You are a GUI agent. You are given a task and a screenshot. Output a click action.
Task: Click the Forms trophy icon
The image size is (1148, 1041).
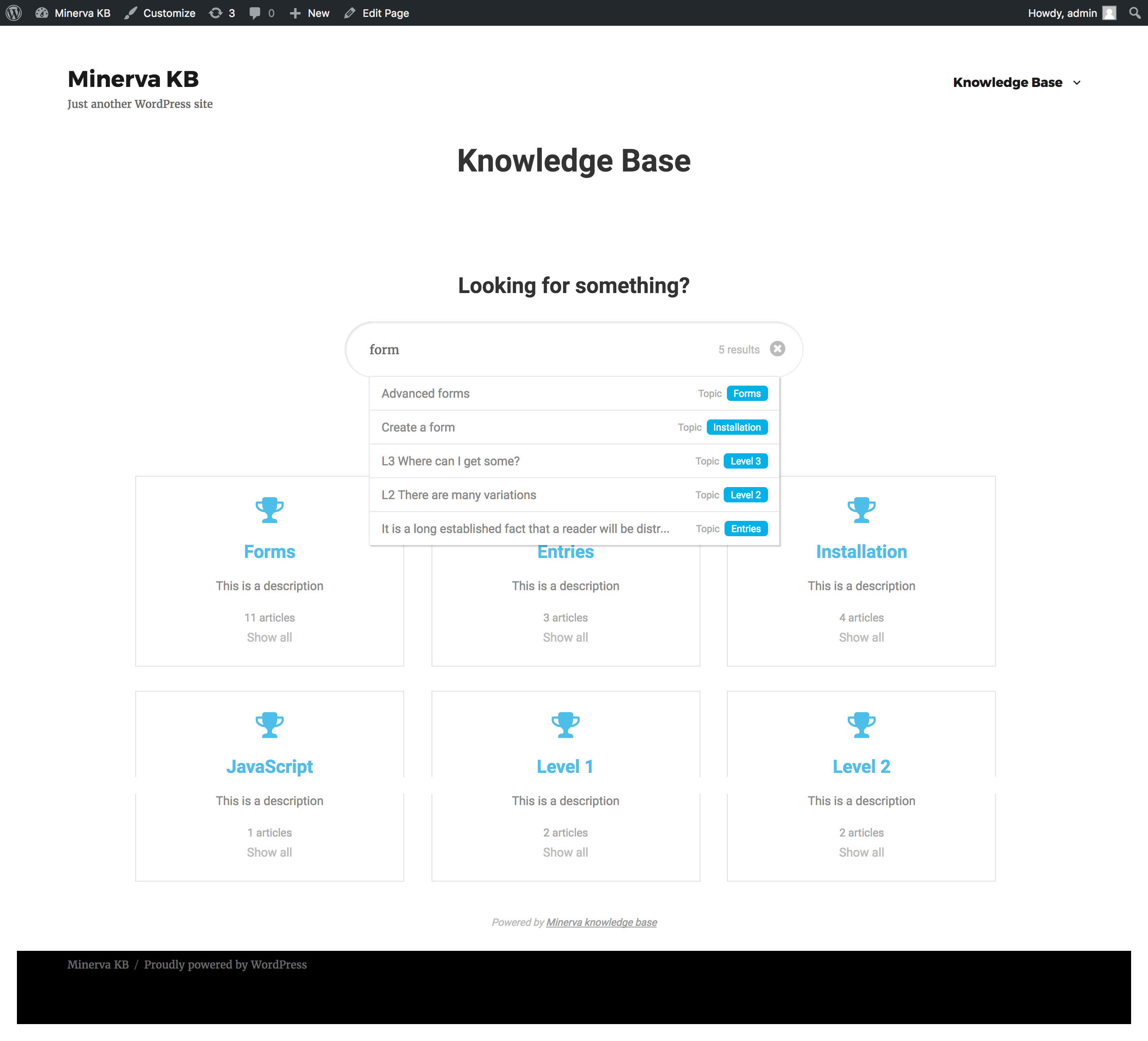(269, 510)
